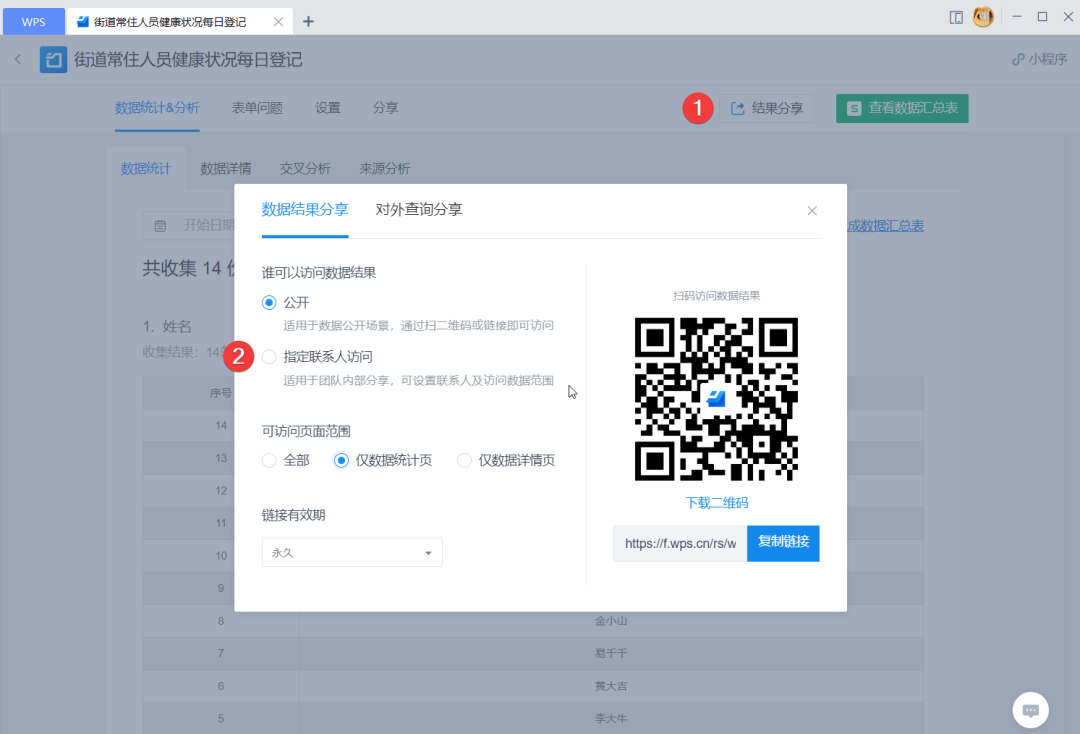Click the 结果分享 button

pyautogui.click(x=767, y=109)
